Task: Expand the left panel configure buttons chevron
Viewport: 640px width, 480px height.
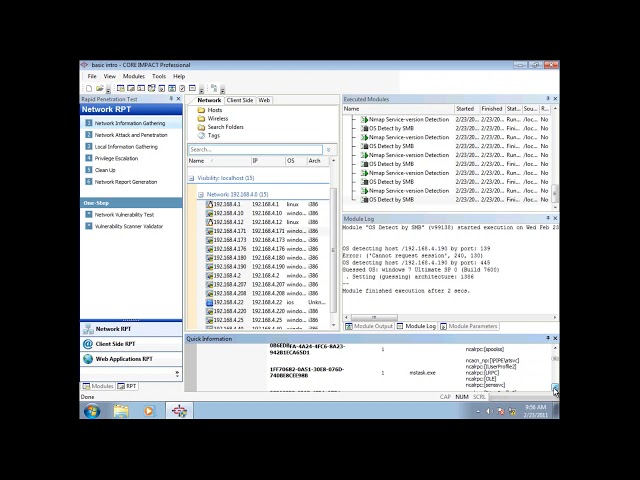Action: pos(177,373)
